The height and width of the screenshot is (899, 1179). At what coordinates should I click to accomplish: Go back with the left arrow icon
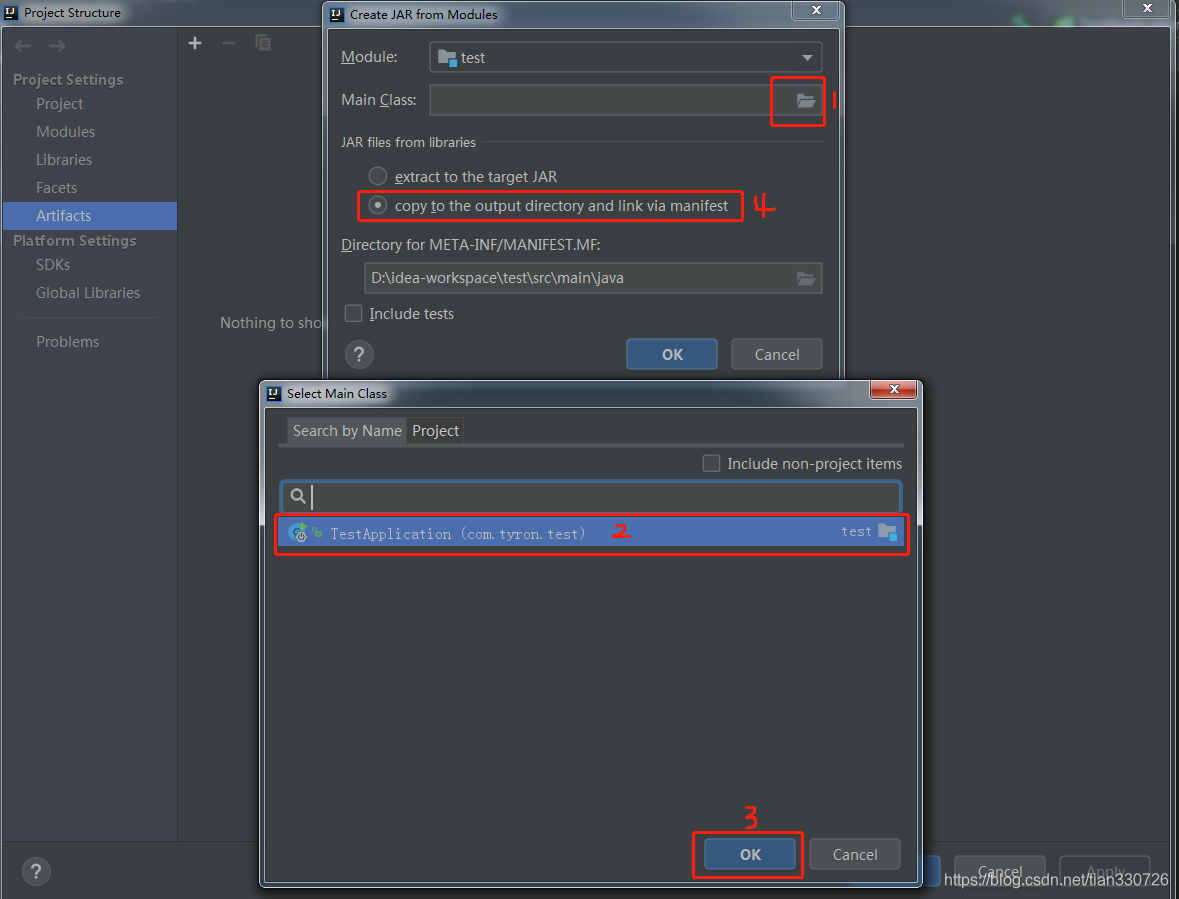tap(23, 47)
